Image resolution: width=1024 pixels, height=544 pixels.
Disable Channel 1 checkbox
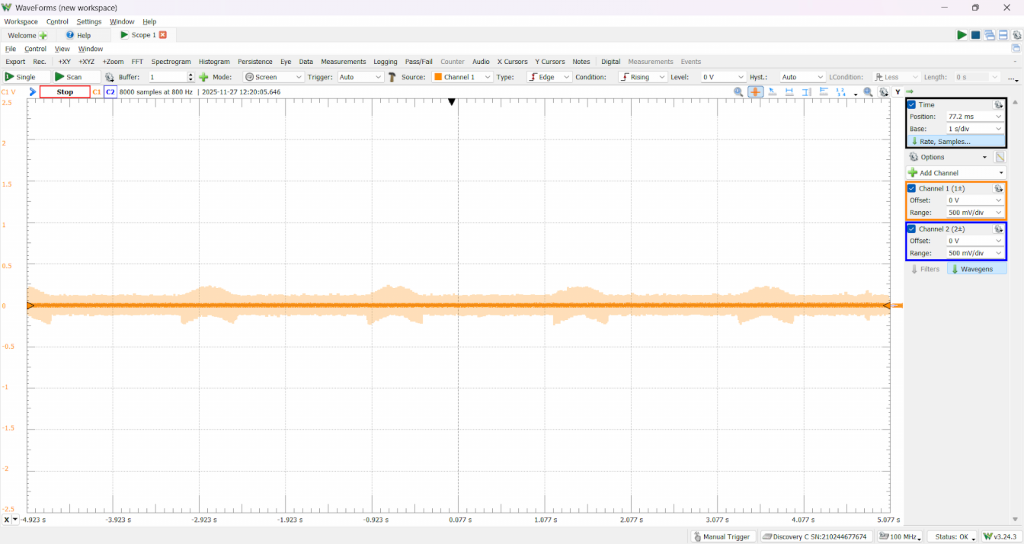[911, 188]
